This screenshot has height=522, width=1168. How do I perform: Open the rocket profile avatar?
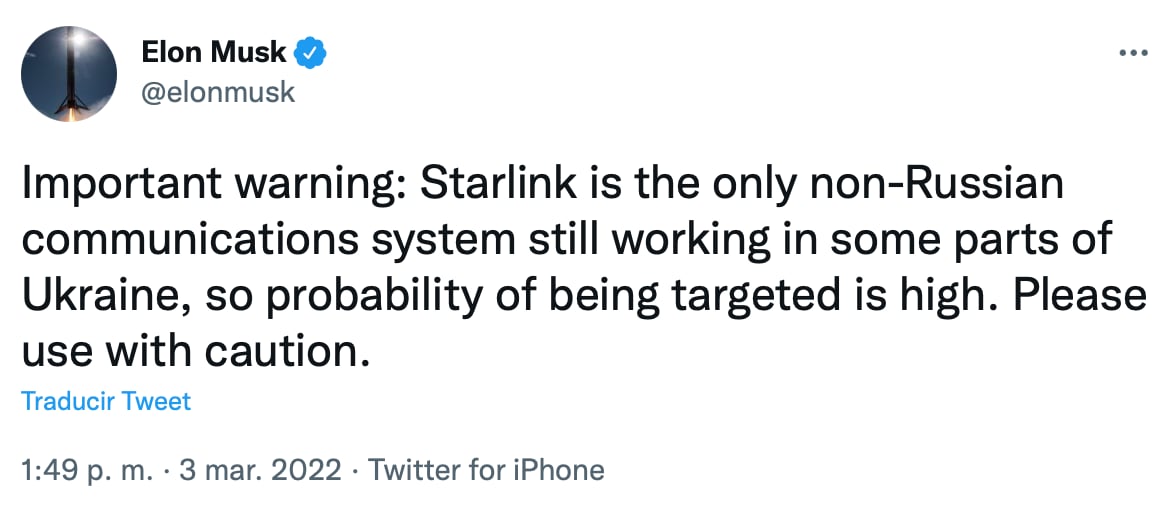tap(69, 74)
